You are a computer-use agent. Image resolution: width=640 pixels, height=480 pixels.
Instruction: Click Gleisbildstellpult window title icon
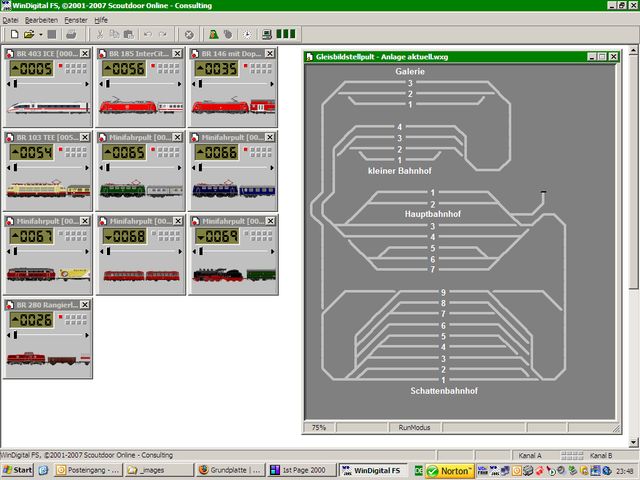[x=310, y=57]
